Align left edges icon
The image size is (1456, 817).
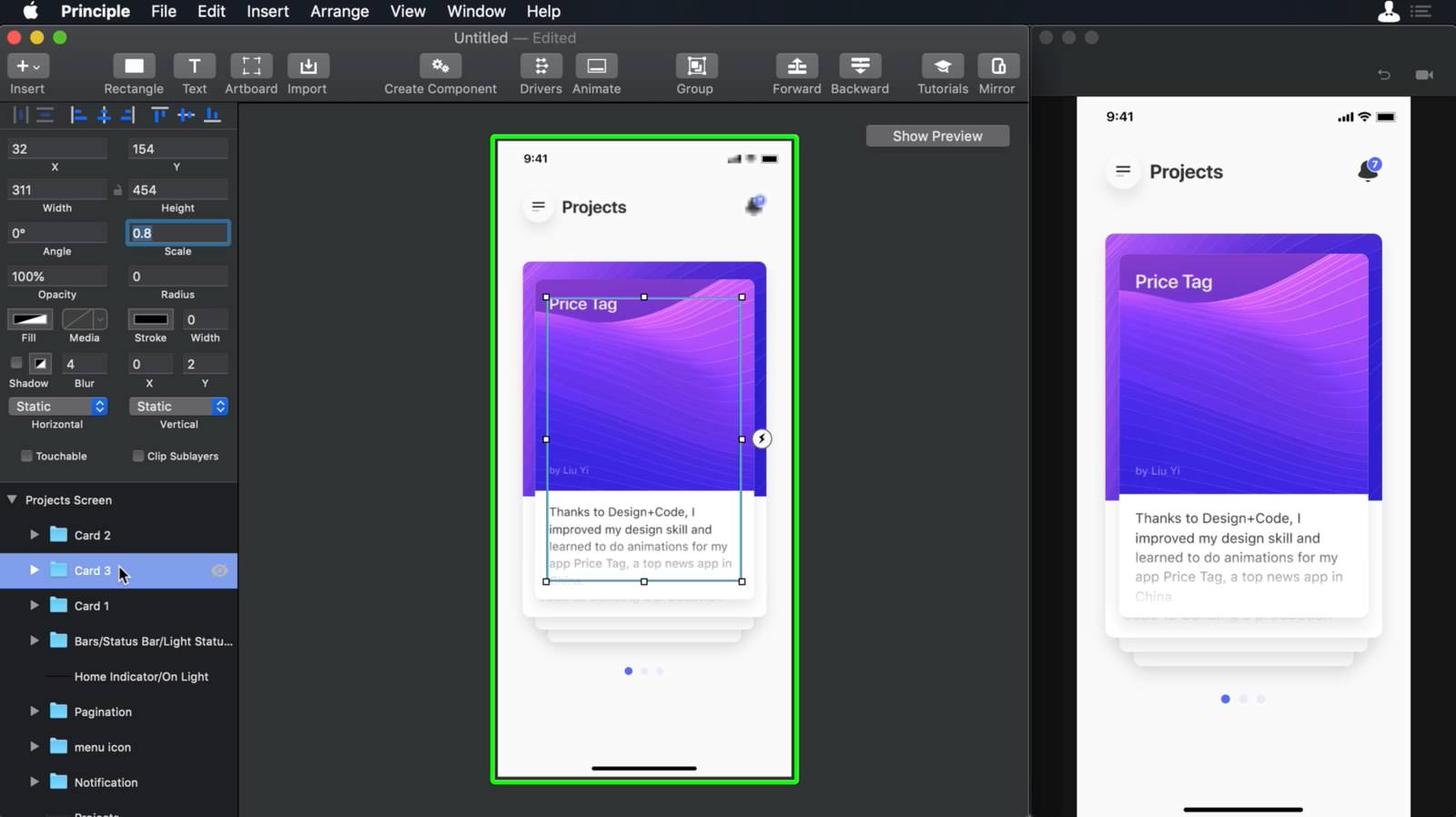point(78,115)
